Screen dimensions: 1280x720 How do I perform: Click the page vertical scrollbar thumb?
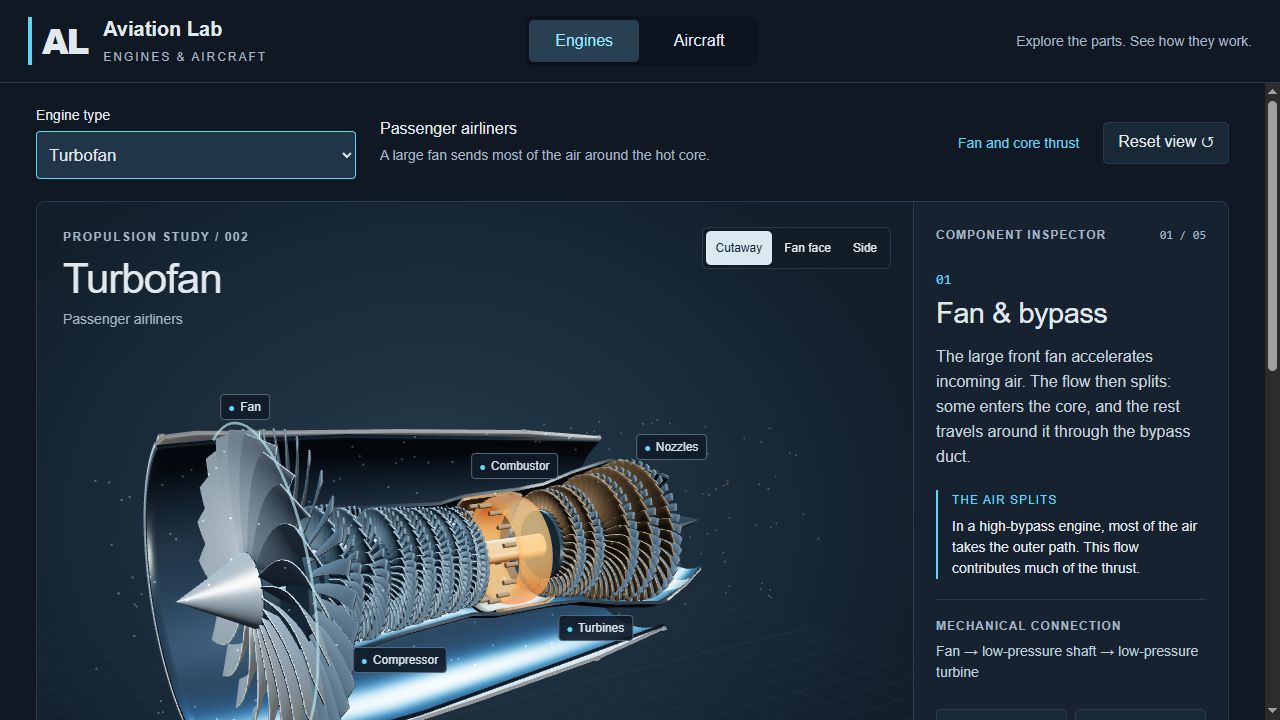[1272, 235]
